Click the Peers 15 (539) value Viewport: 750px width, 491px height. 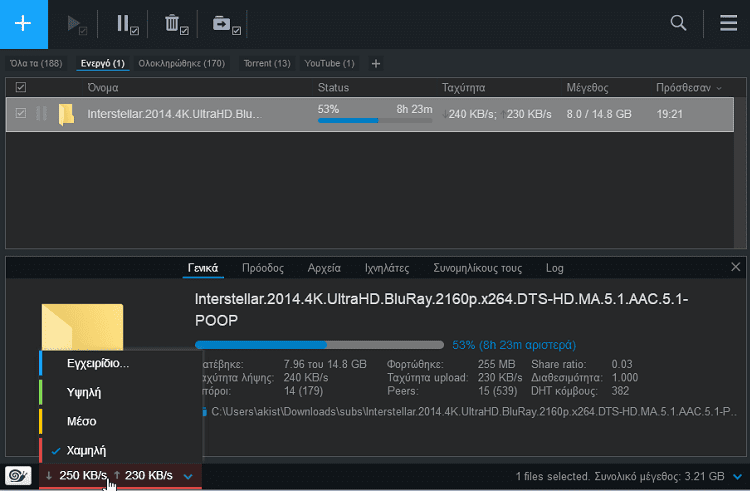point(497,391)
